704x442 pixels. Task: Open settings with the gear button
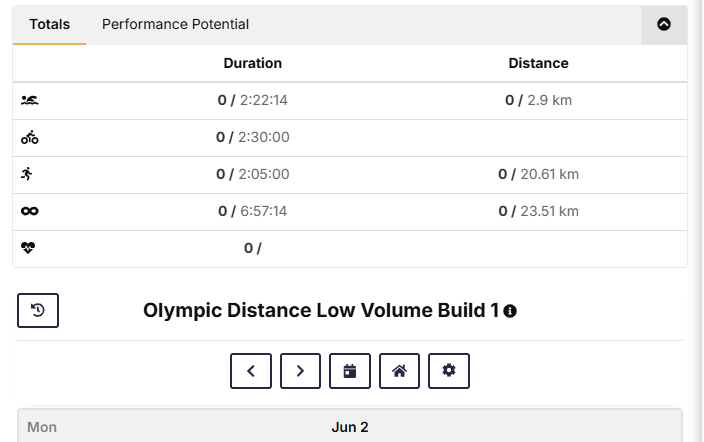[x=449, y=371]
